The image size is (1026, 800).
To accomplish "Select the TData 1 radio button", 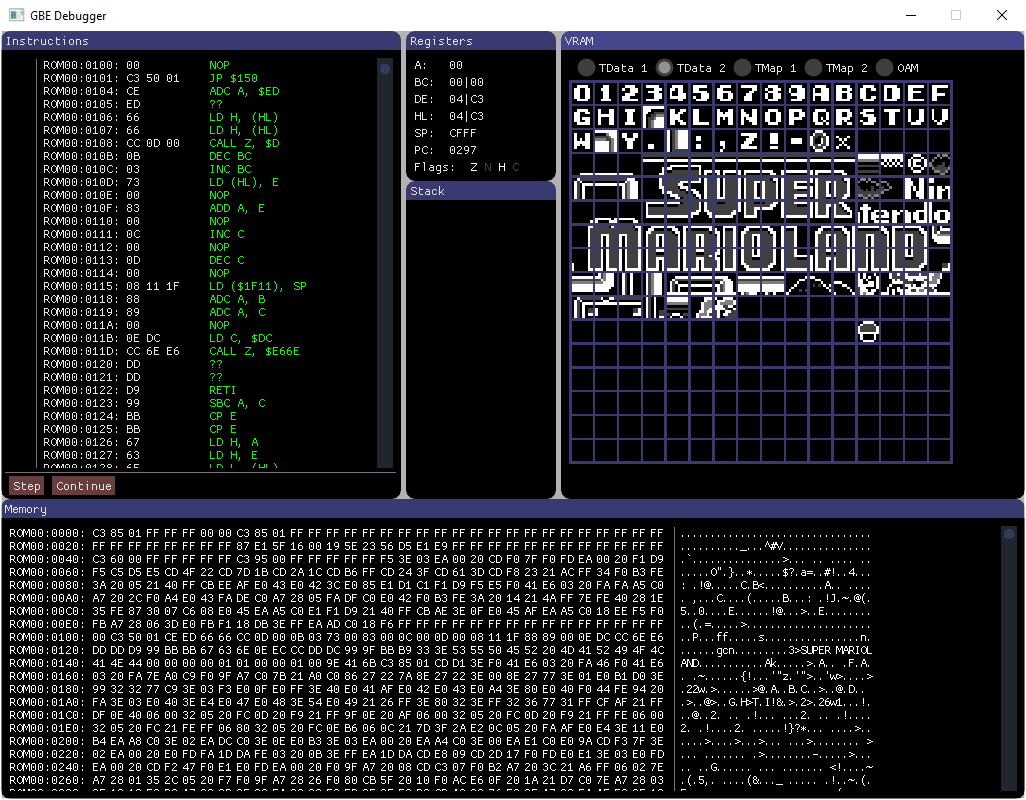I will click(586, 68).
